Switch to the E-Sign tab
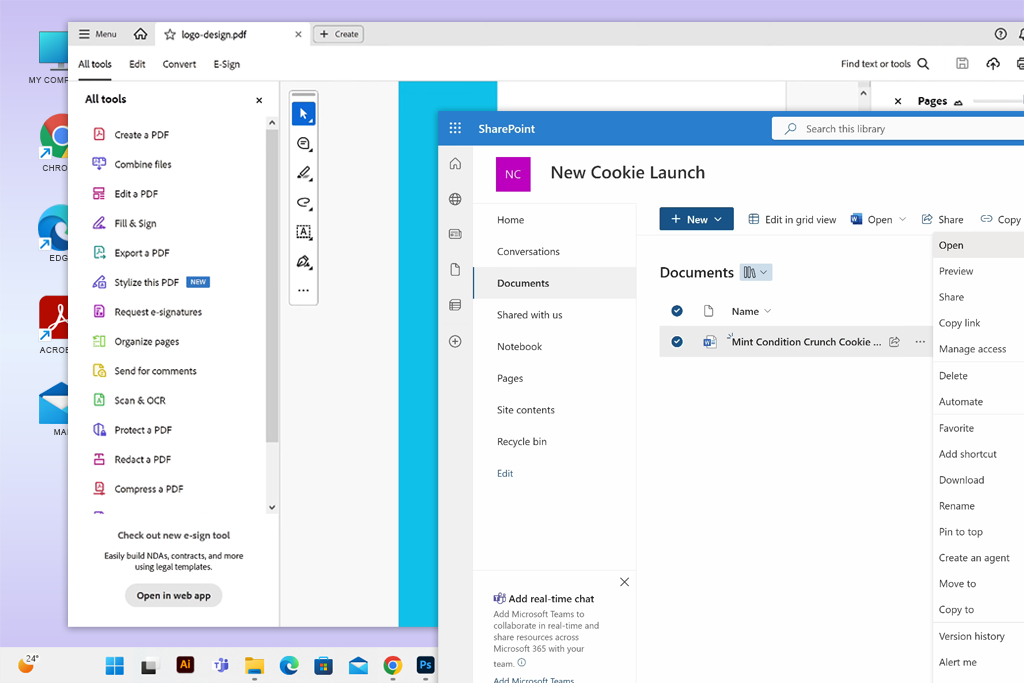 pos(227,64)
